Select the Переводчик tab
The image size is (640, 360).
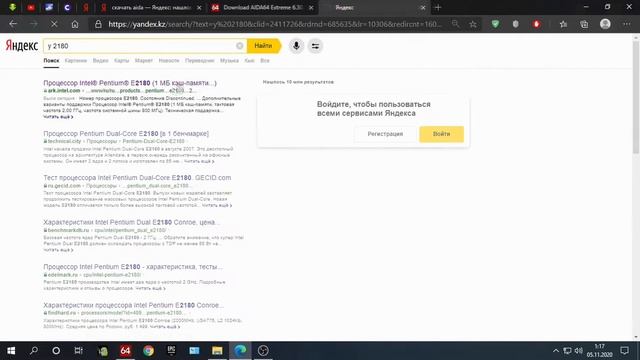point(200,60)
